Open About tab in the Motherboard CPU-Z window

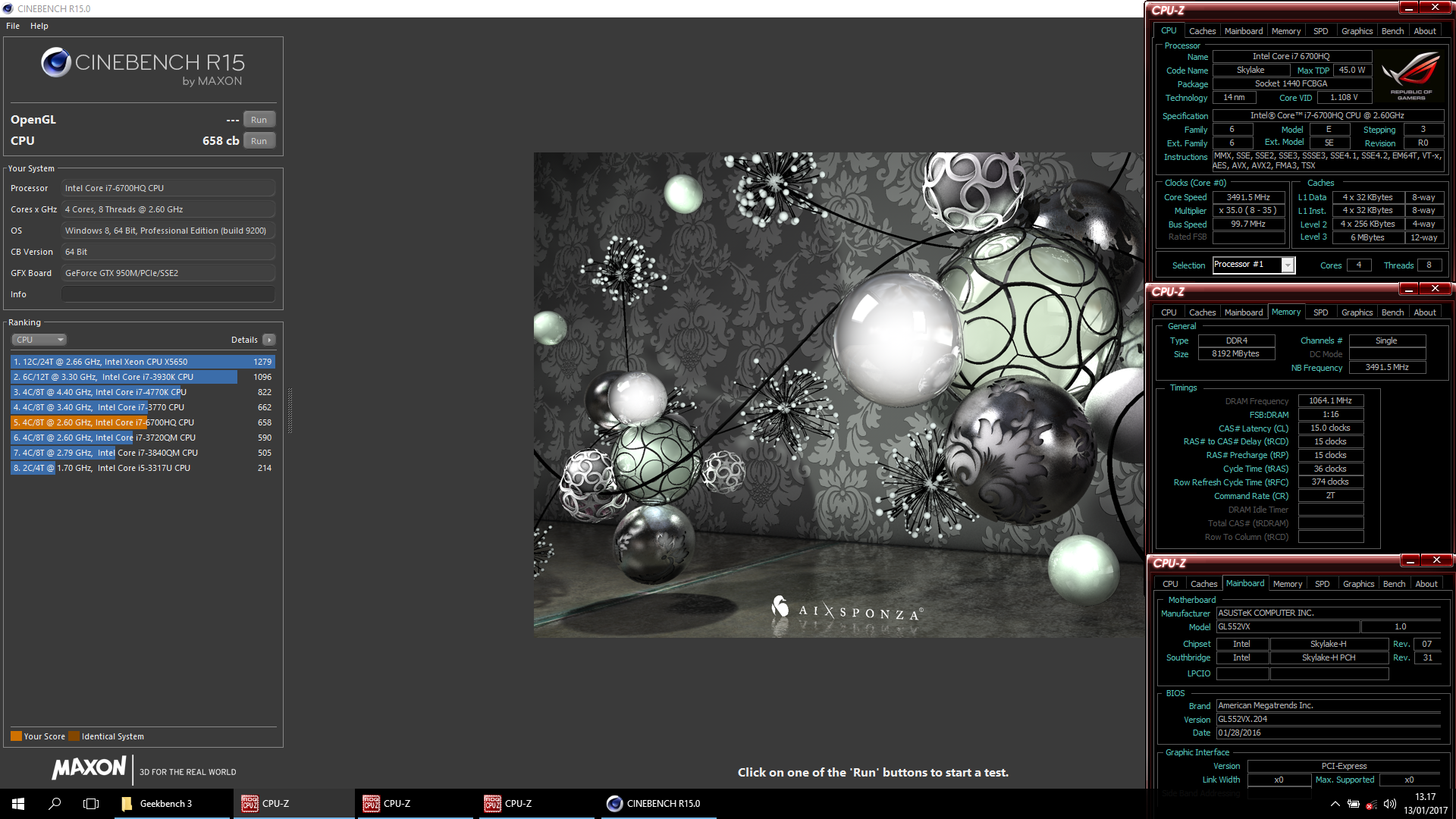(x=1426, y=584)
